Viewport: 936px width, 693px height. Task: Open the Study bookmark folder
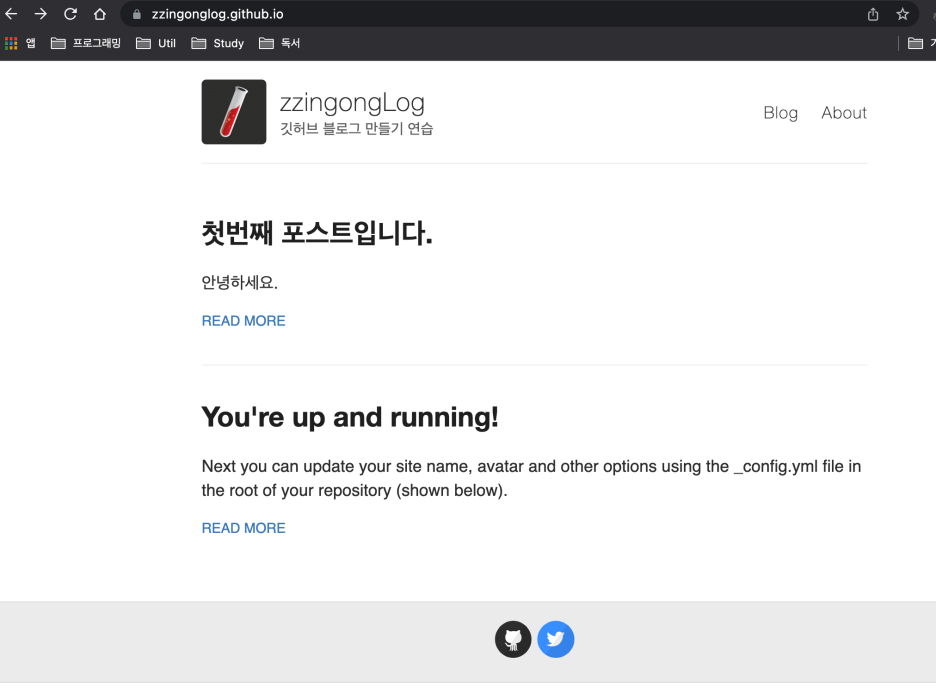(218, 43)
